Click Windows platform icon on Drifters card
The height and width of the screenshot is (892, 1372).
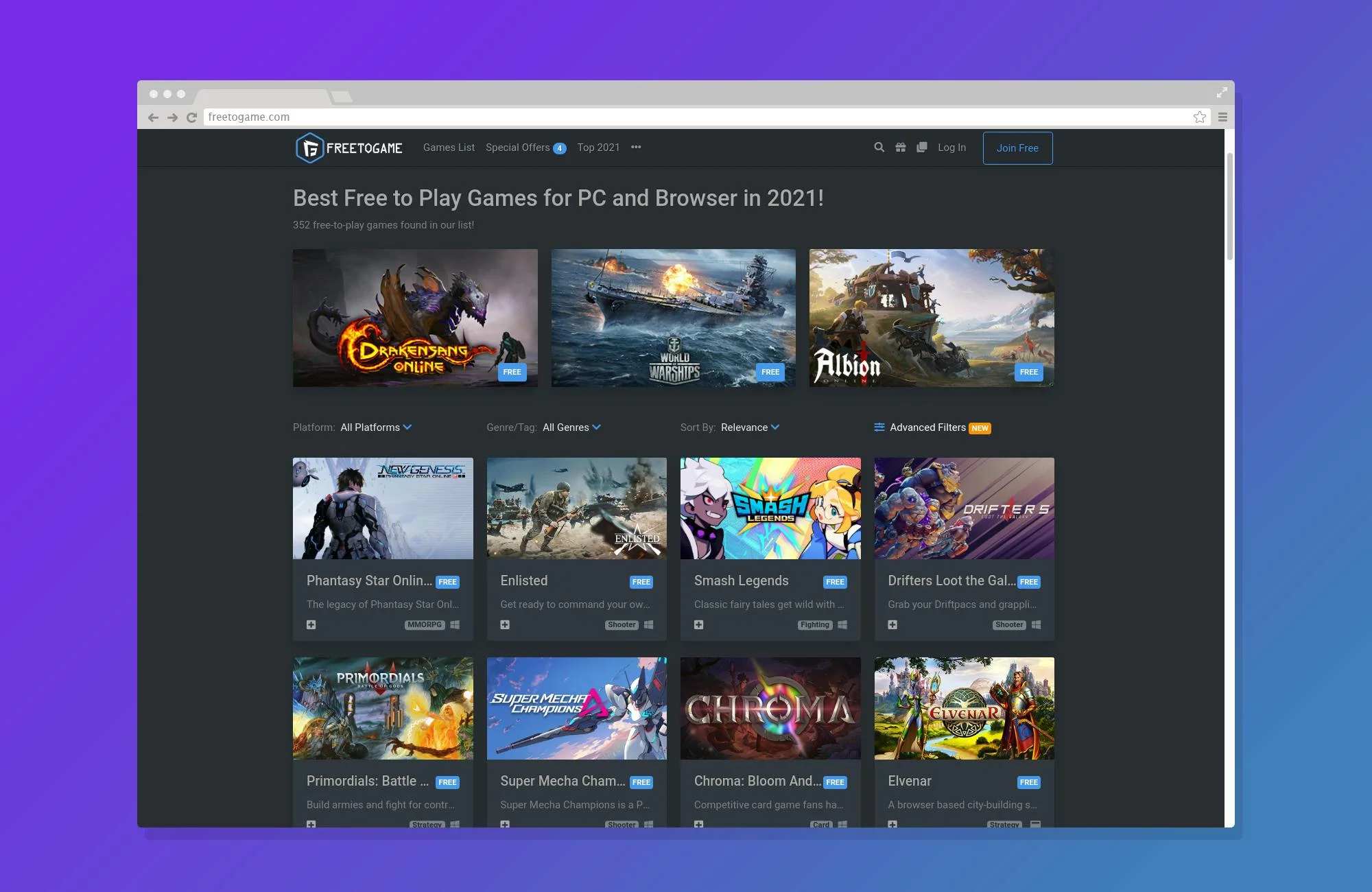[x=1036, y=624]
